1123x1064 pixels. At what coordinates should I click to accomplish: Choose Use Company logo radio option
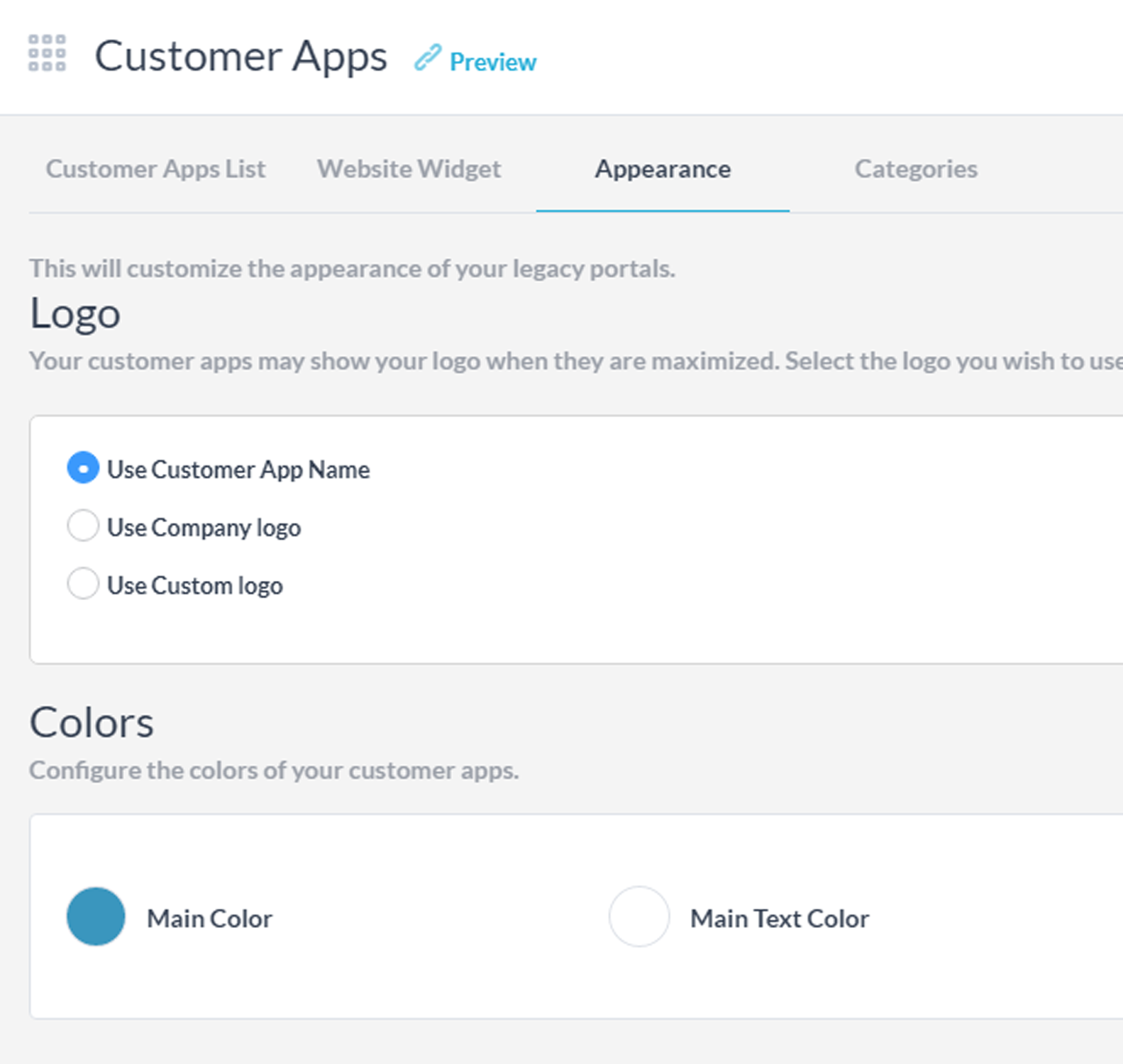[83, 526]
